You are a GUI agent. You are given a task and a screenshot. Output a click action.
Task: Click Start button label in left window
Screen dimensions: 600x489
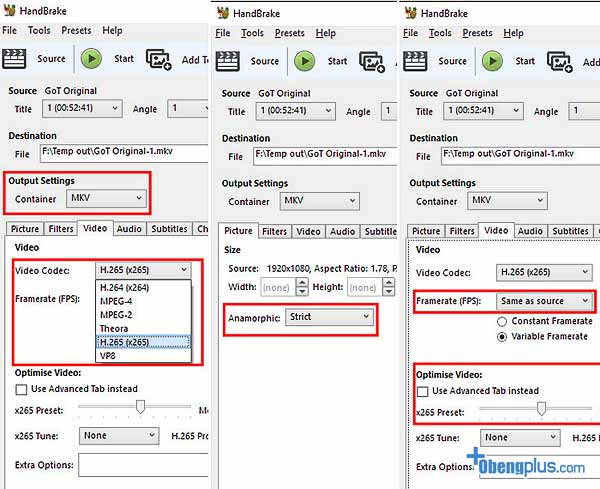[x=124, y=59]
